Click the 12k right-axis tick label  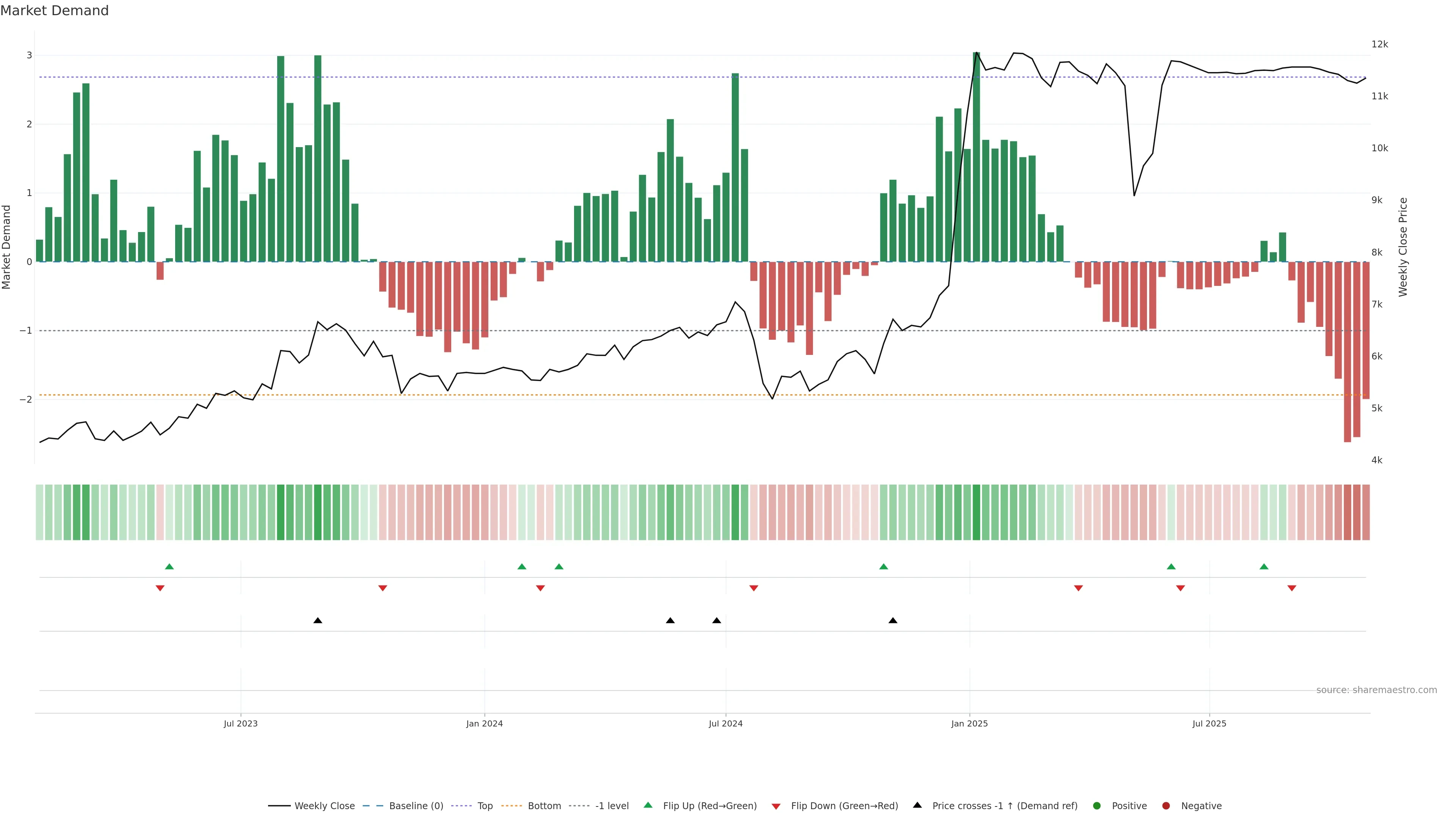[x=1380, y=44]
